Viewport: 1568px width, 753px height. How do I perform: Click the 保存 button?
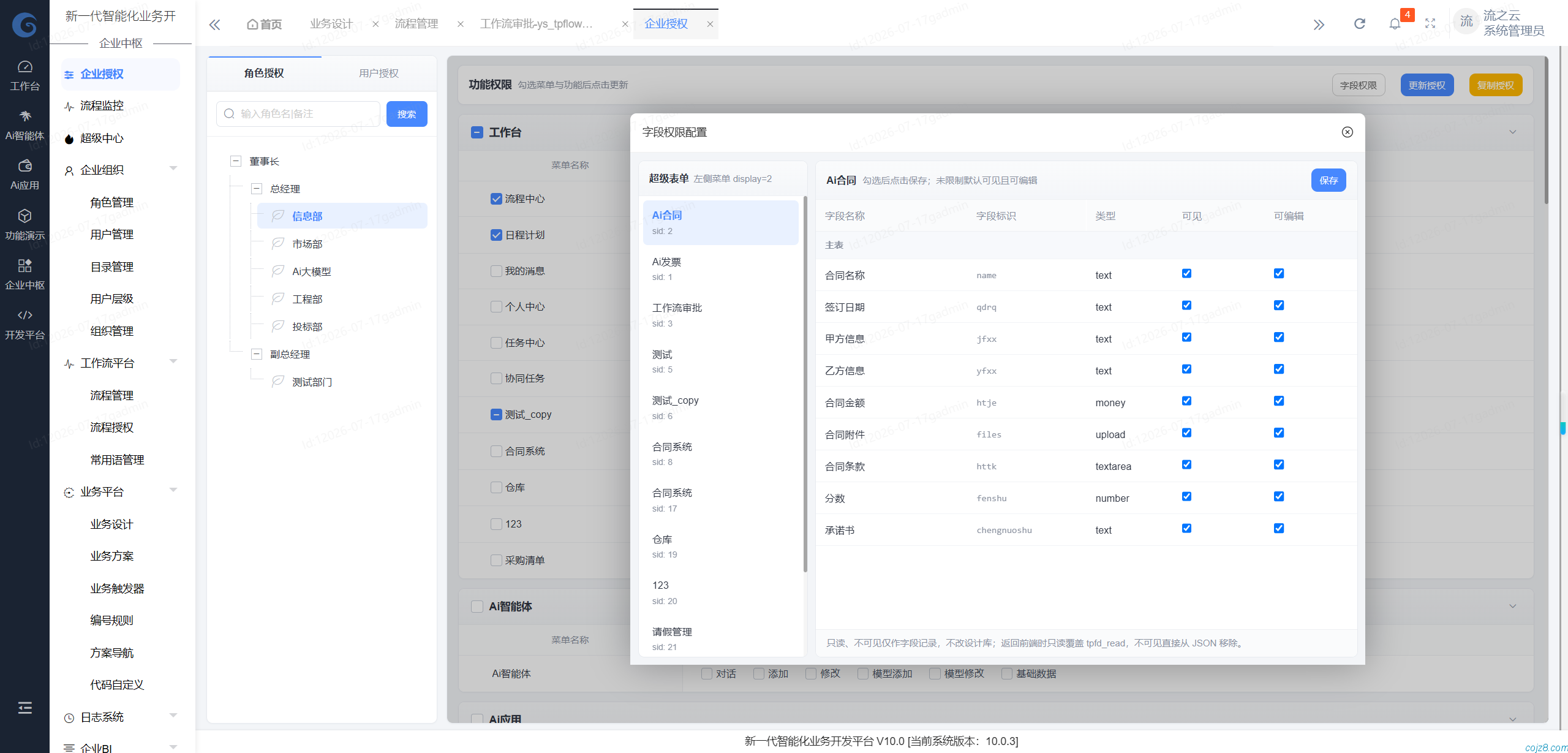coord(1329,181)
